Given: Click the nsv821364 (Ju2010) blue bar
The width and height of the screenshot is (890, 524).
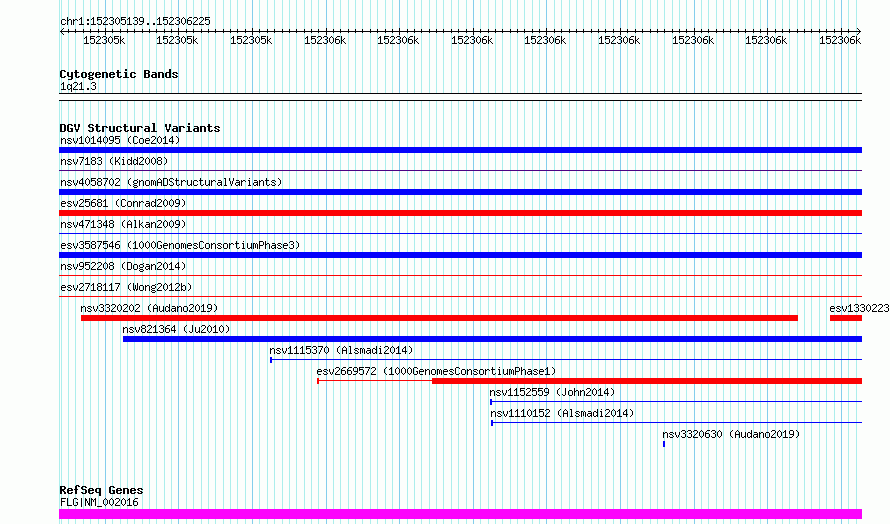Looking at the screenshot, I should coord(492,339).
